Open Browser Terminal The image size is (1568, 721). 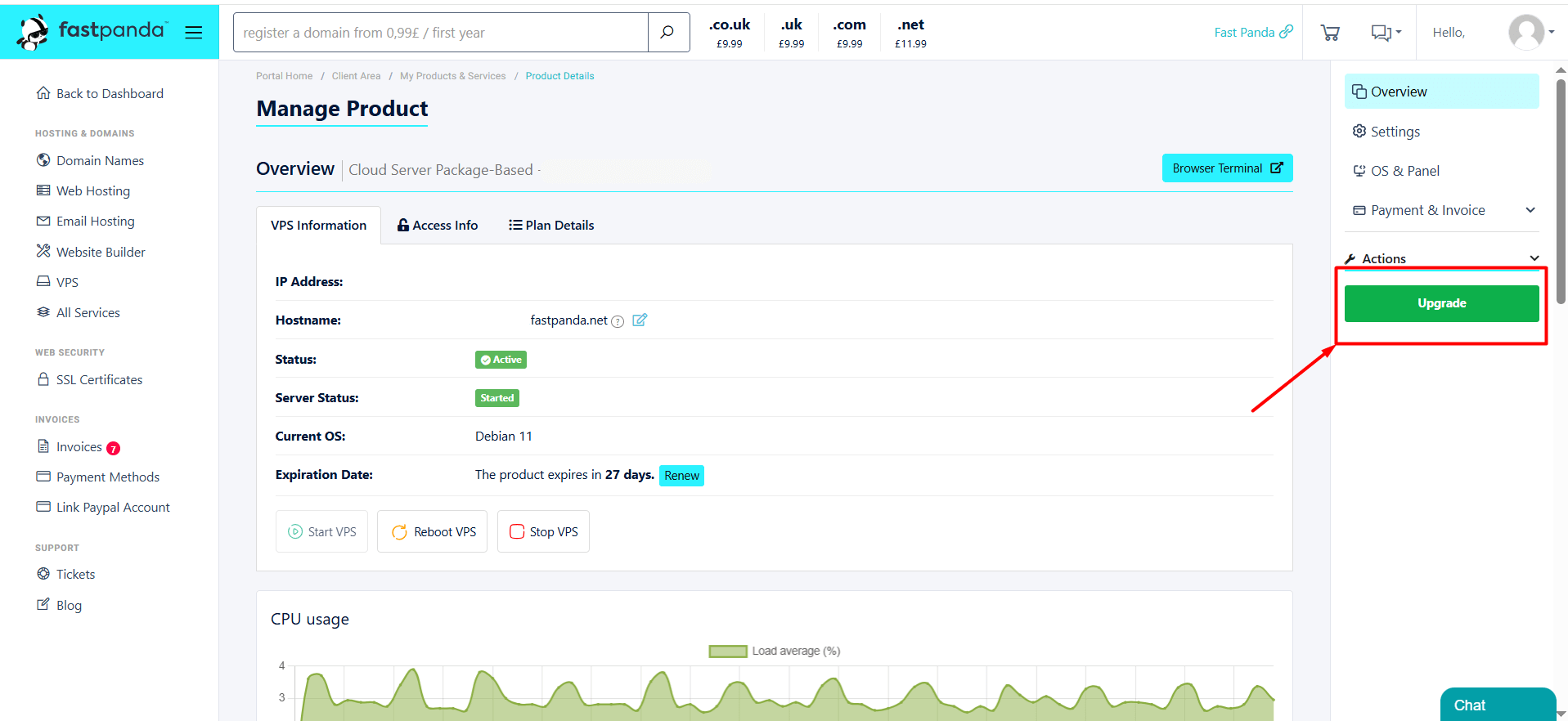point(1227,168)
